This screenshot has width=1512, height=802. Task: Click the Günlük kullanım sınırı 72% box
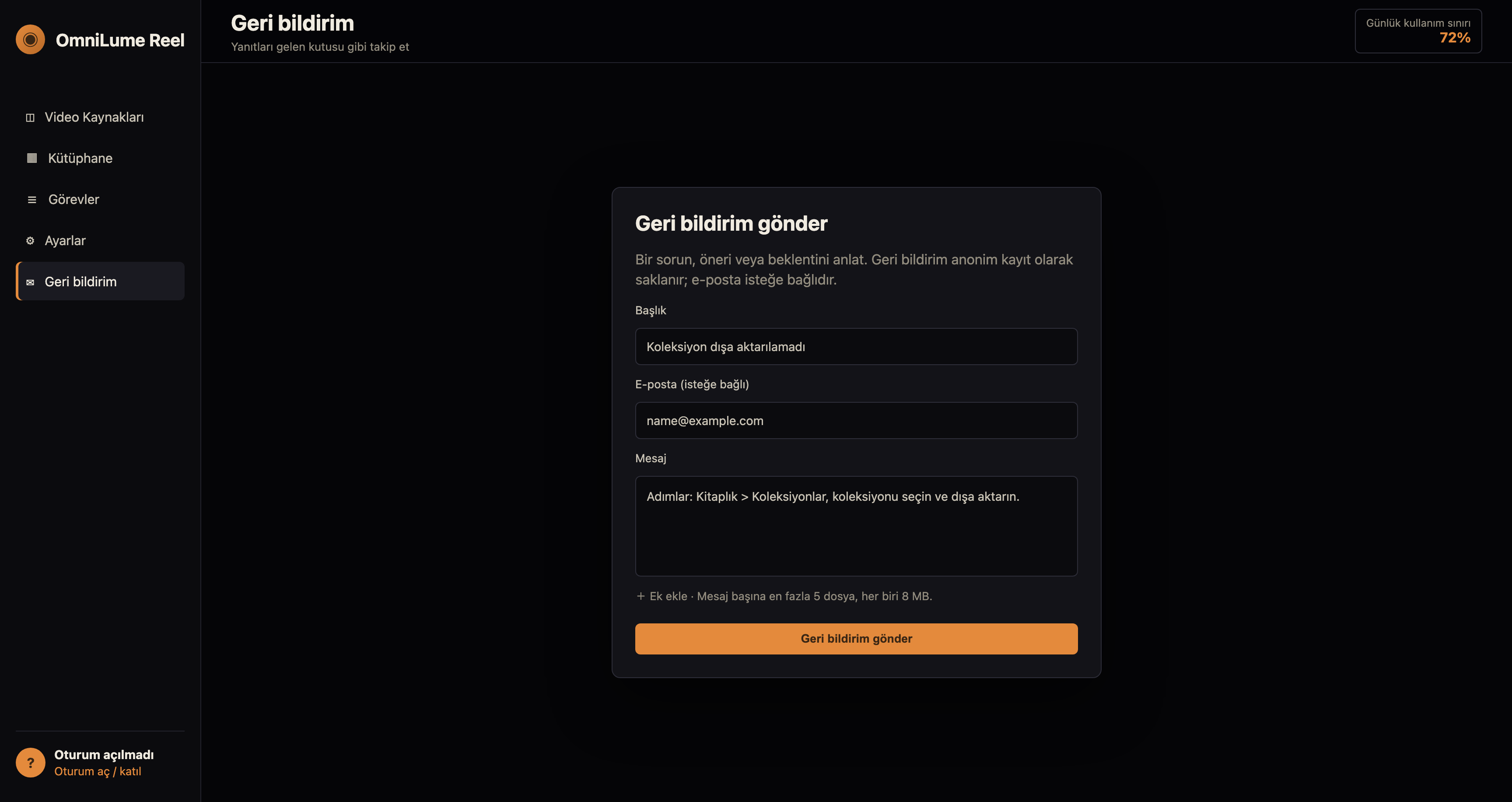(x=1418, y=31)
